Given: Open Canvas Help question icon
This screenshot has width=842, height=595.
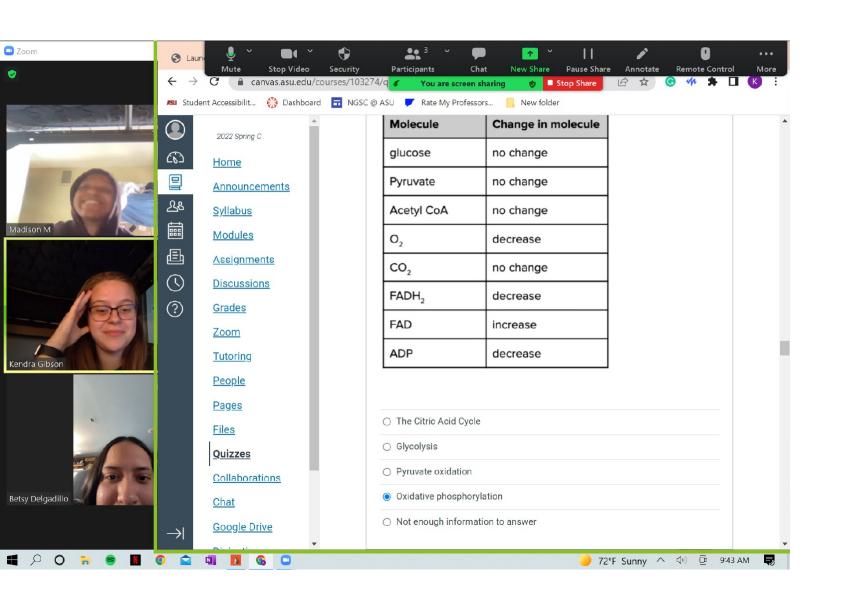Looking at the screenshot, I should click(x=175, y=309).
